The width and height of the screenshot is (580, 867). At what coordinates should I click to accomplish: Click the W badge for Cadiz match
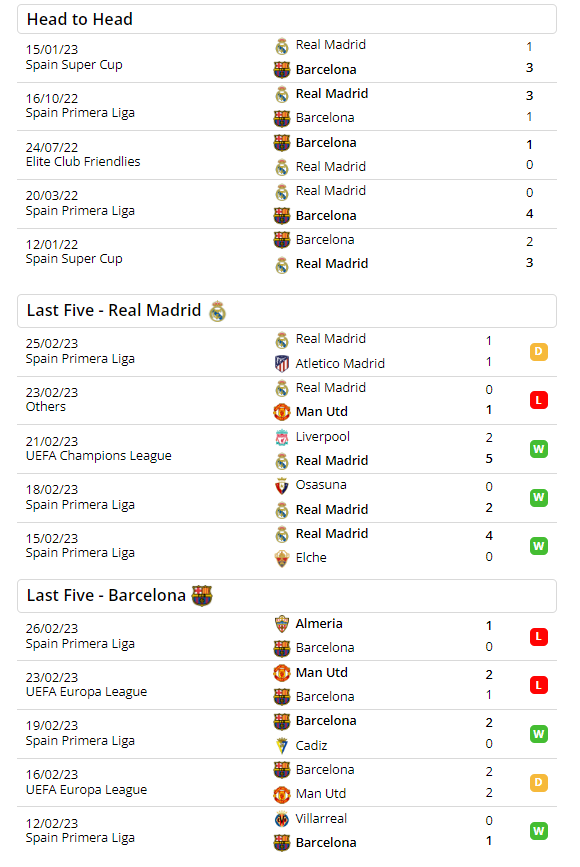539,734
